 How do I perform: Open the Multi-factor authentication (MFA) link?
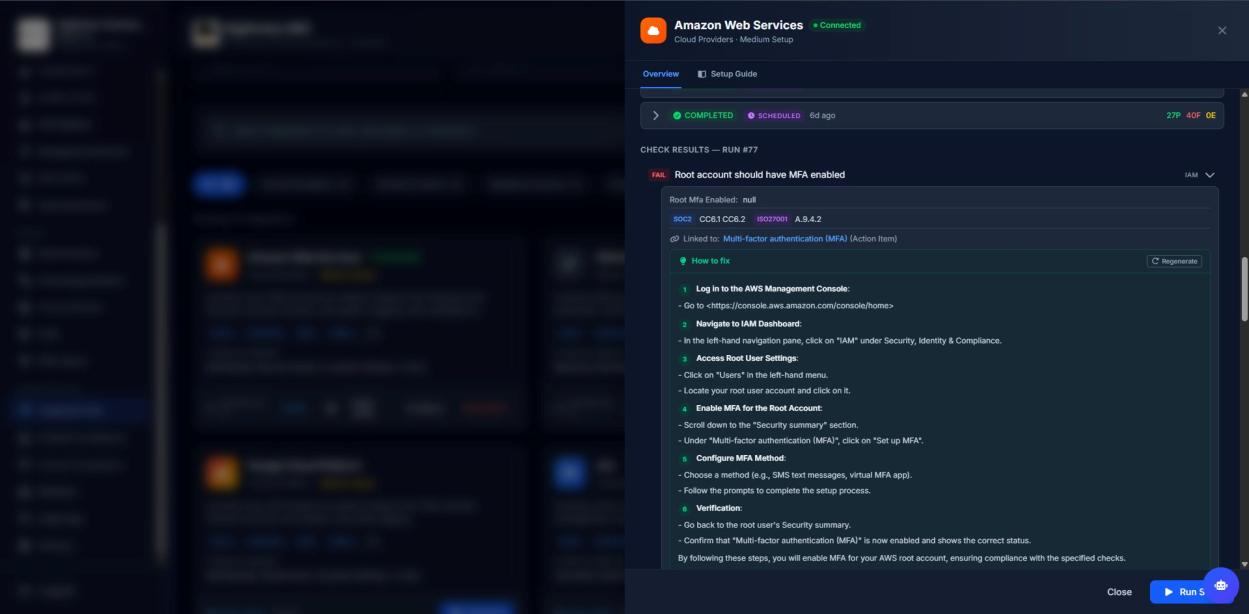pyautogui.click(x=785, y=239)
